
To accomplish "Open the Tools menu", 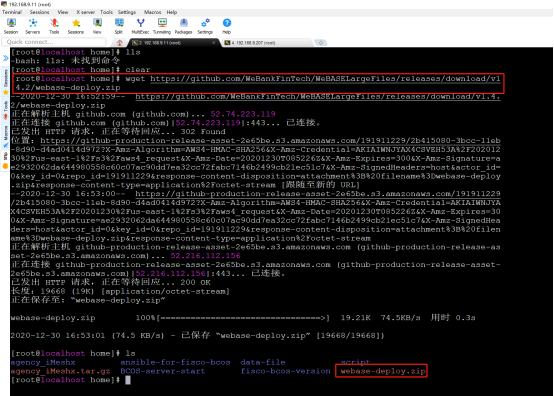I will (106, 12).
